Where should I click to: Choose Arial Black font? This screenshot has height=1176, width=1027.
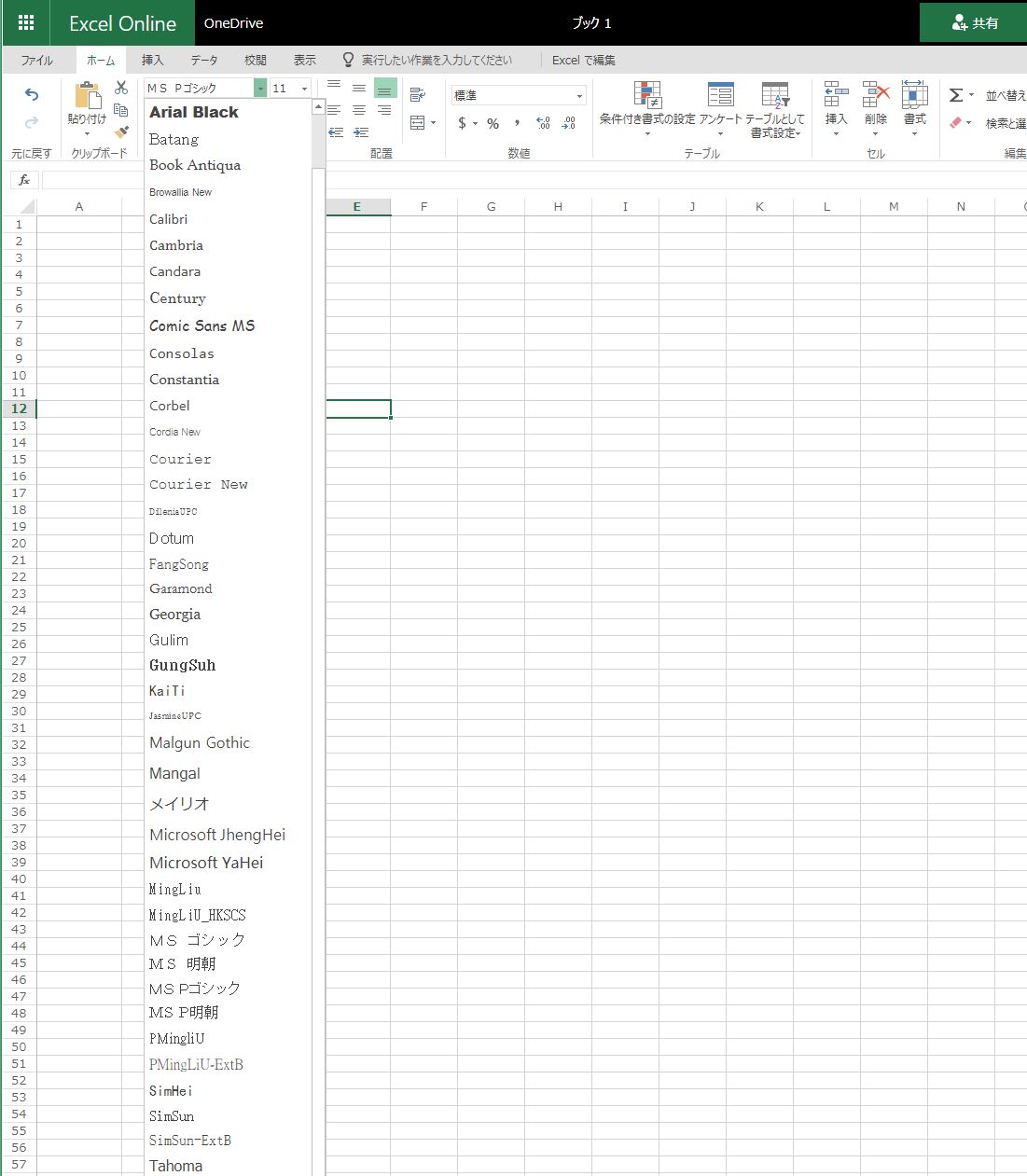[194, 112]
